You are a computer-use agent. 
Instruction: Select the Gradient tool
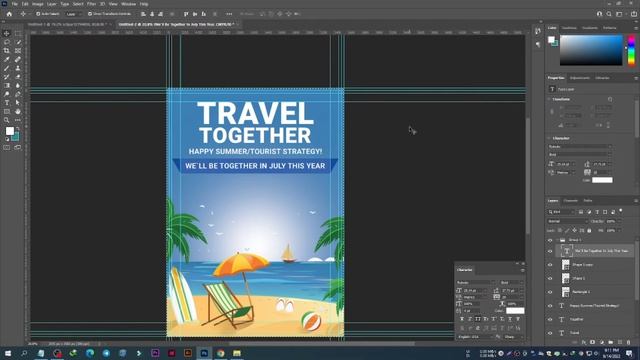pos(7,85)
